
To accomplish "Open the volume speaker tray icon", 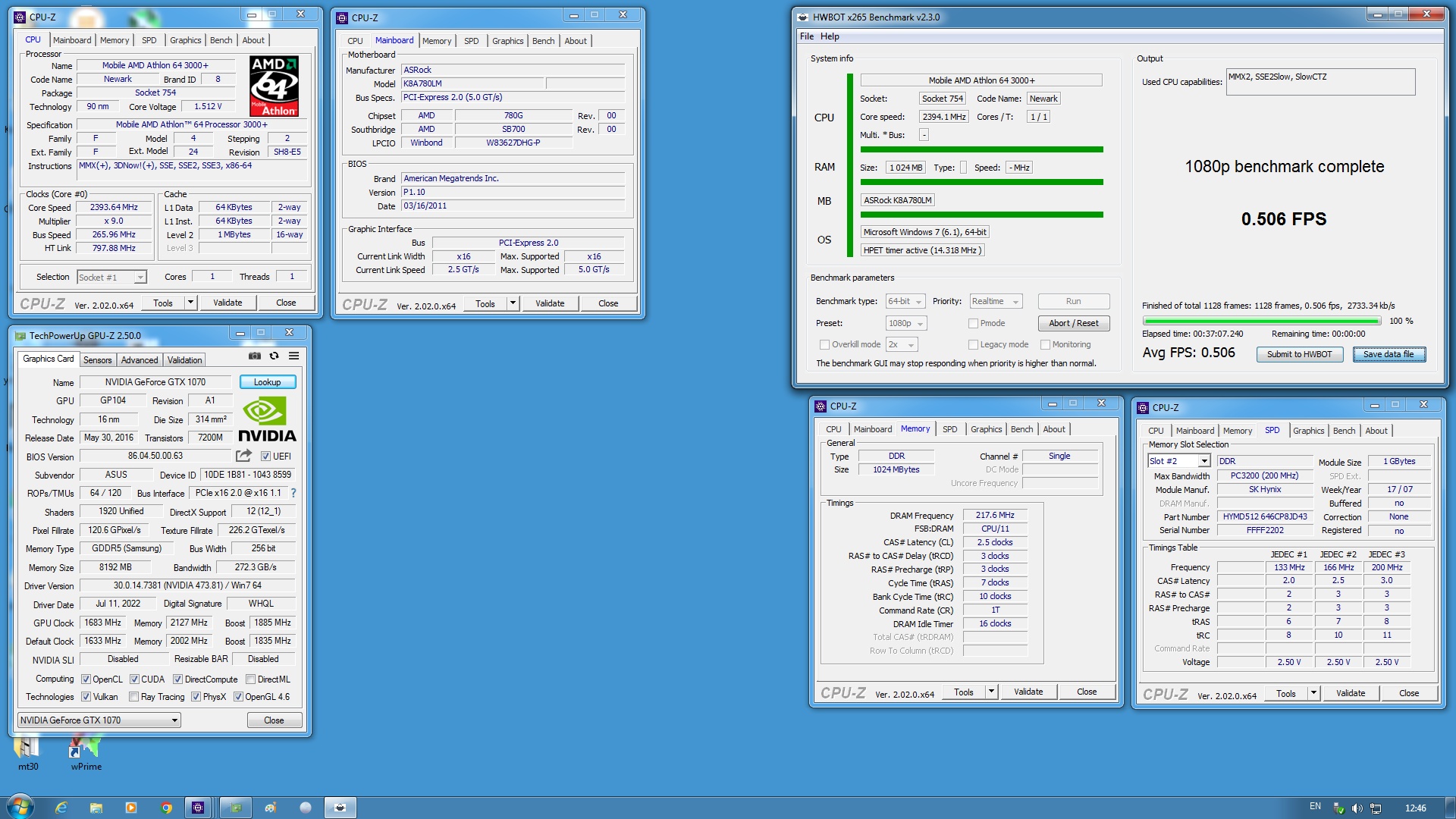I will click(1357, 808).
